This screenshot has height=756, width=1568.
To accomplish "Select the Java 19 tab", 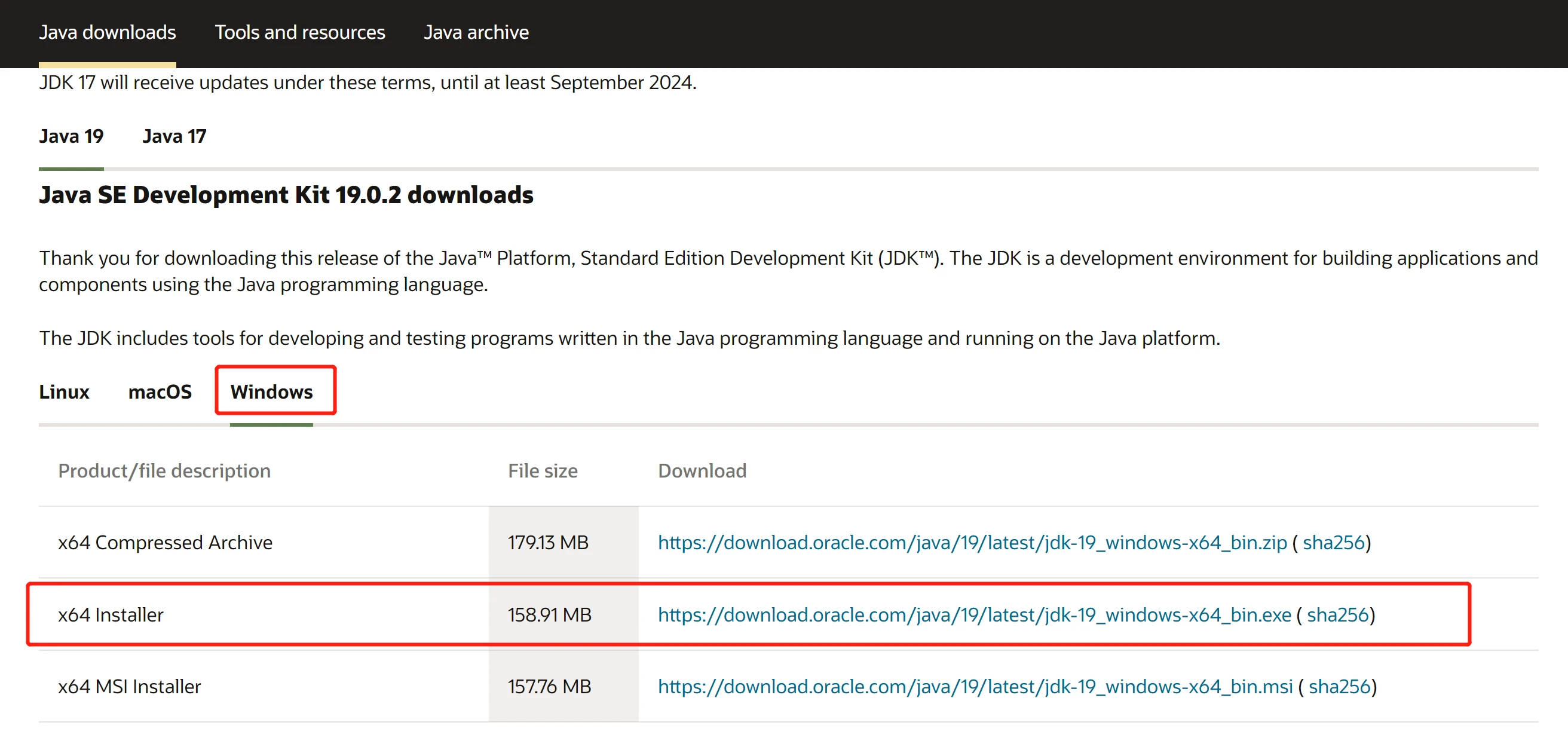I will pos(71,136).
